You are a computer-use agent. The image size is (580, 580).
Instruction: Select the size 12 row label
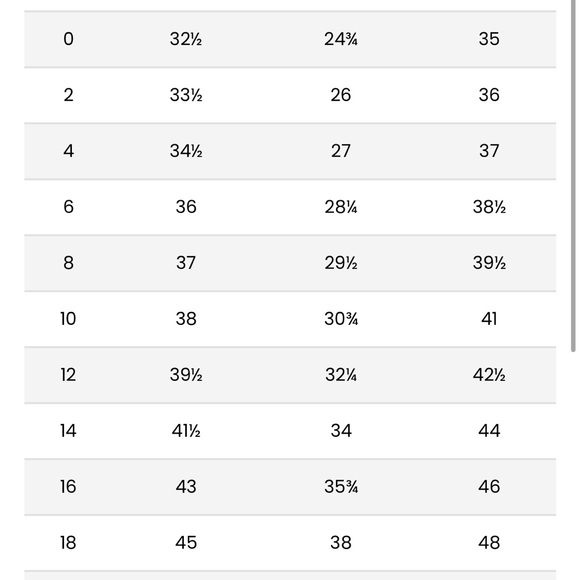coord(68,375)
